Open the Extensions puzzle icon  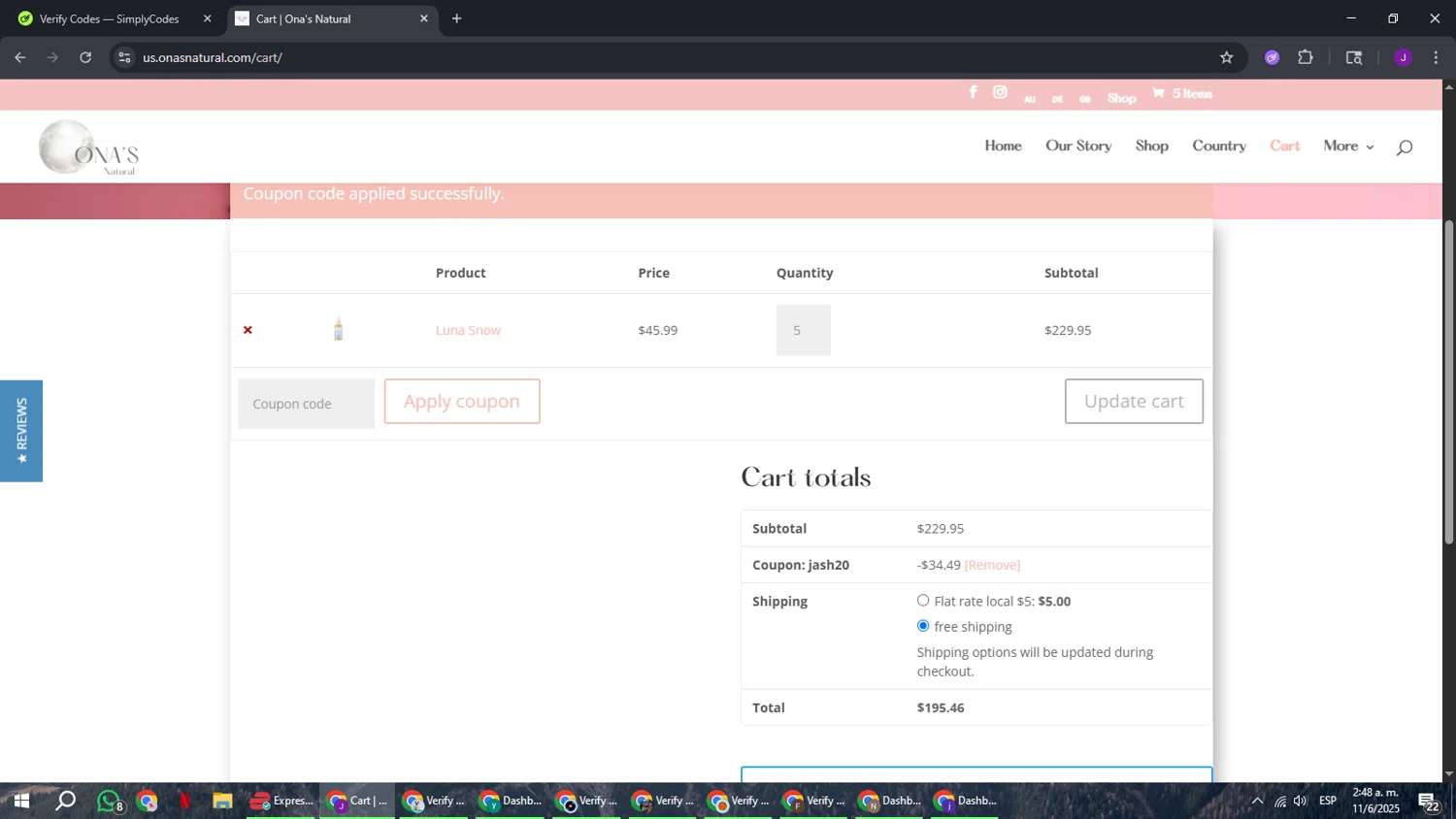[x=1306, y=57]
